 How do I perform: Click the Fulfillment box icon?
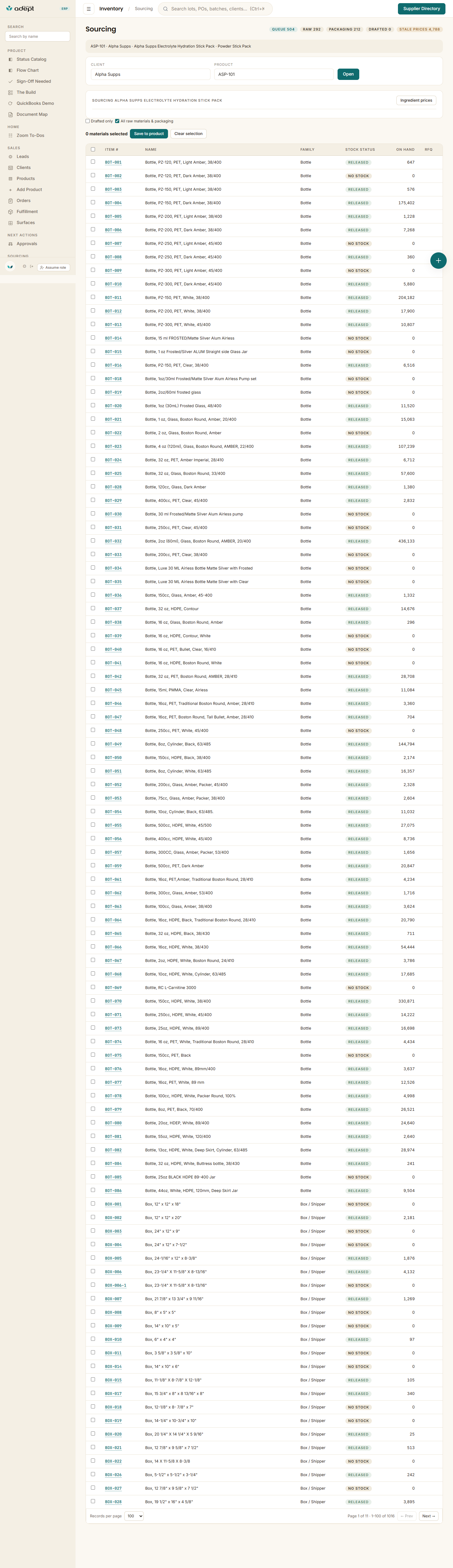tap(10, 212)
